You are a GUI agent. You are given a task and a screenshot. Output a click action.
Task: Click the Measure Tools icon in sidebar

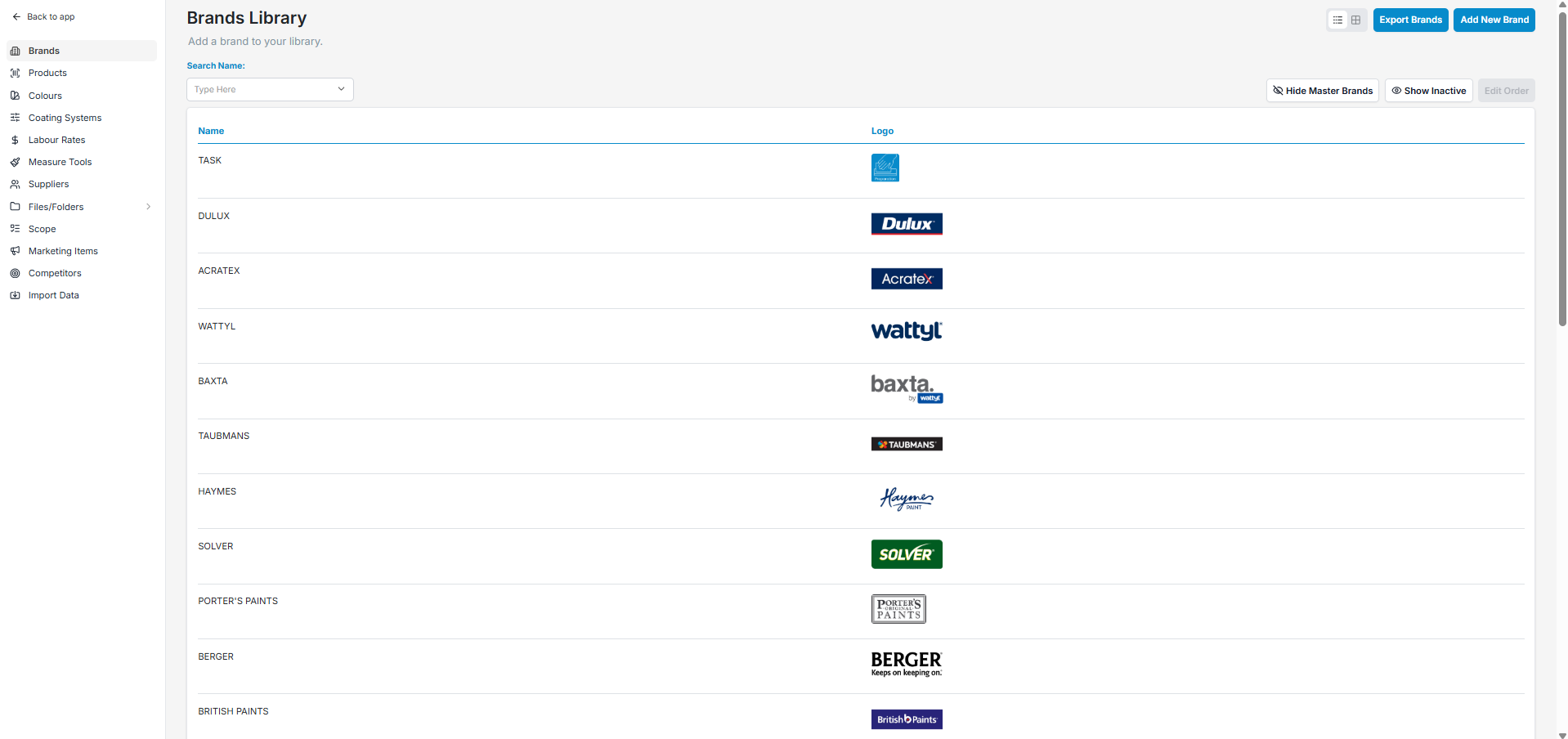[x=15, y=162]
